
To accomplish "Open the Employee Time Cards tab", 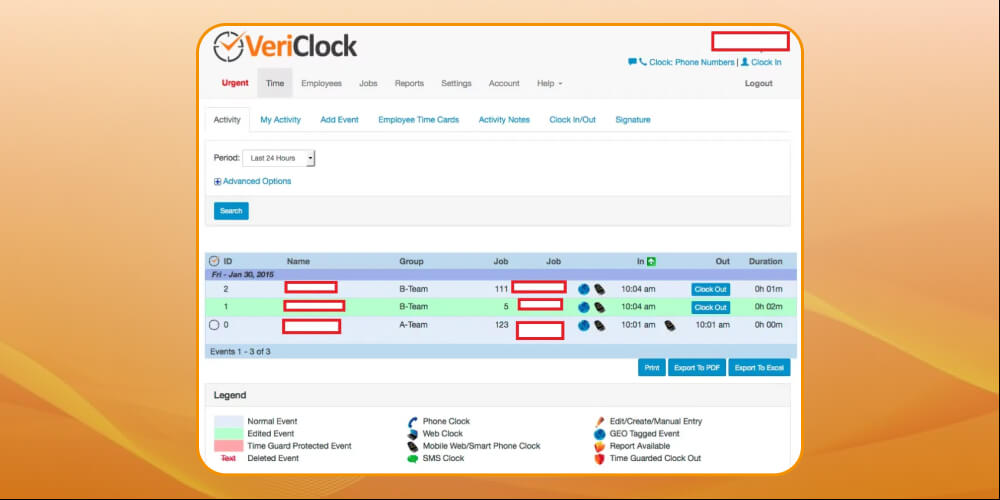I will [418, 120].
